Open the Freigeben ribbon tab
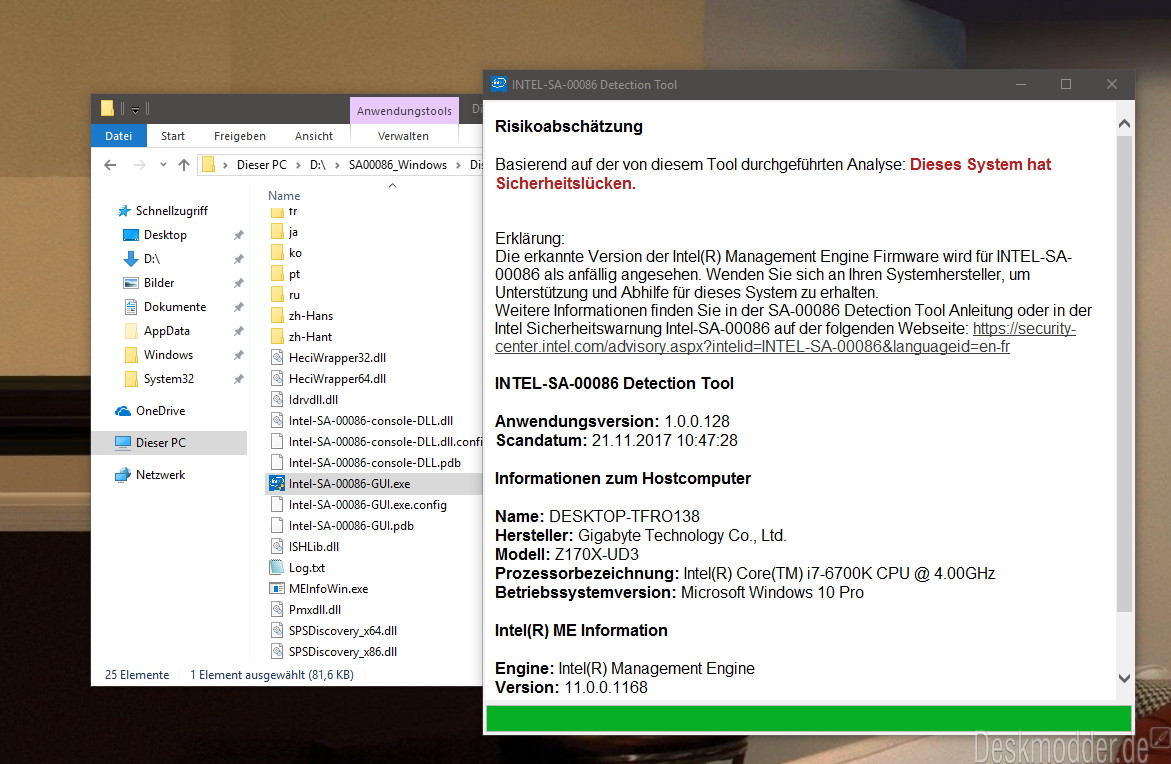The width and height of the screenshot is (1171, 764). pyautogui.click(x=240, y=135)
